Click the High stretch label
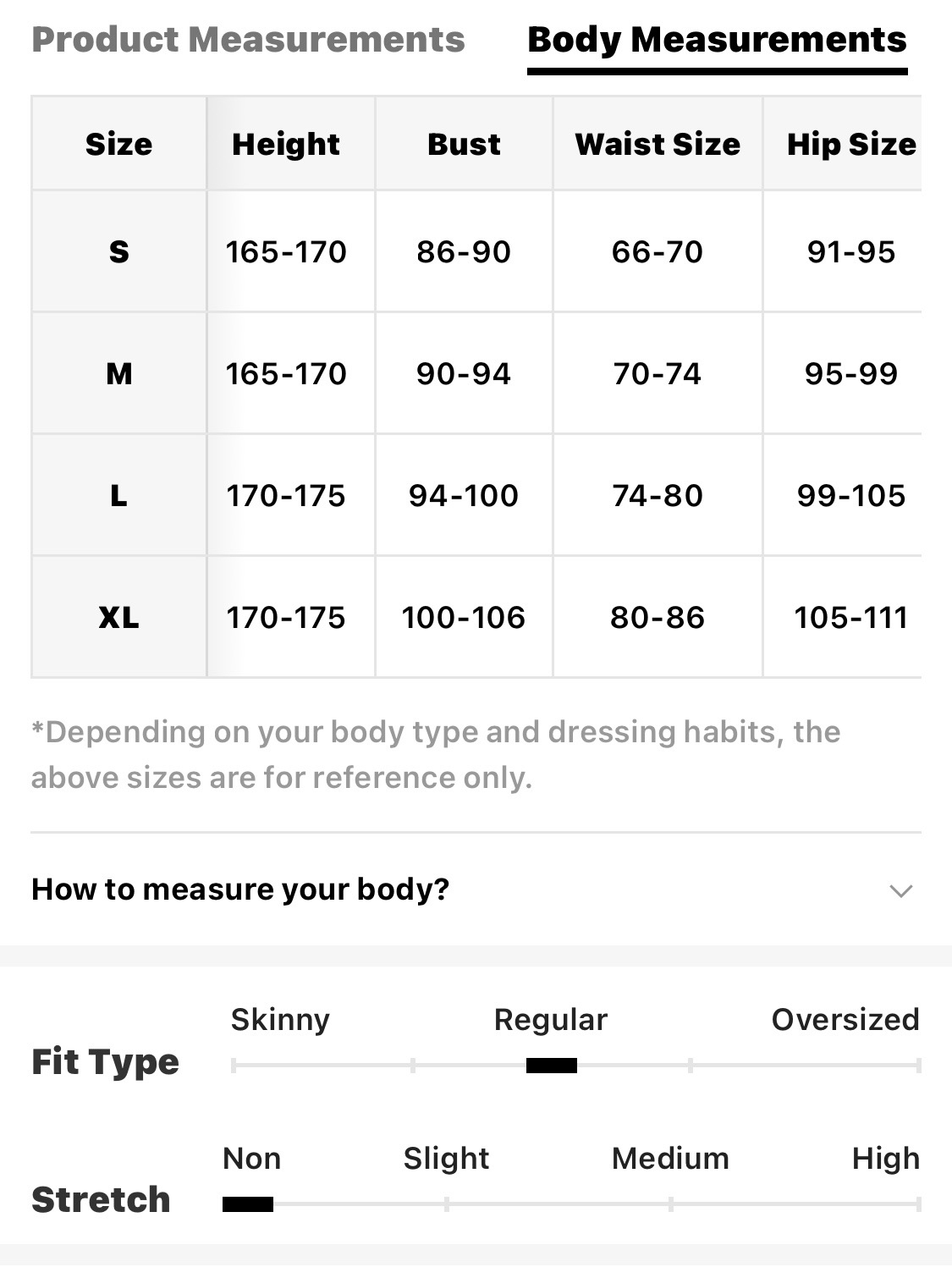952x1267 pixels. point(885,1159)
